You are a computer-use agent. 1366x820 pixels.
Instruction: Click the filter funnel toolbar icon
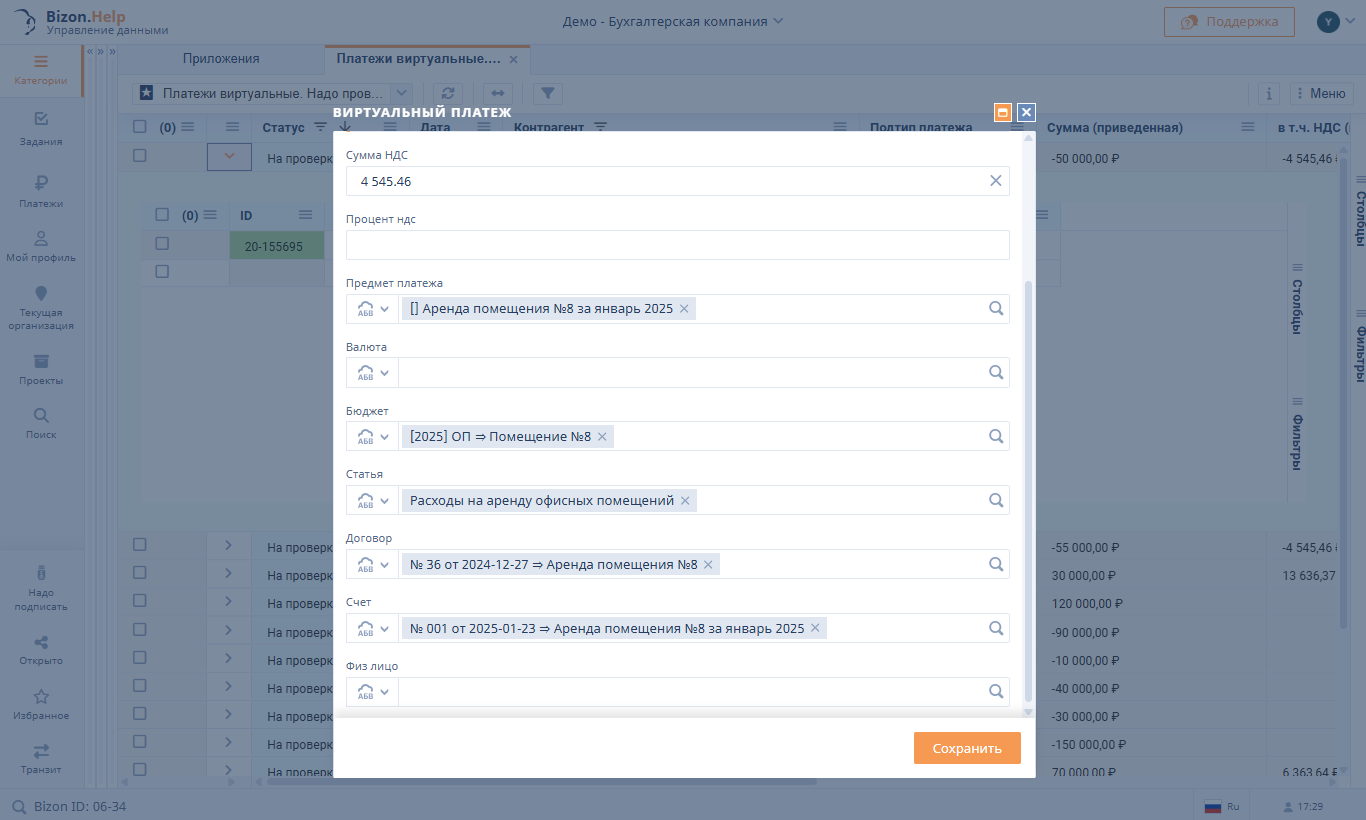[548, 93]
